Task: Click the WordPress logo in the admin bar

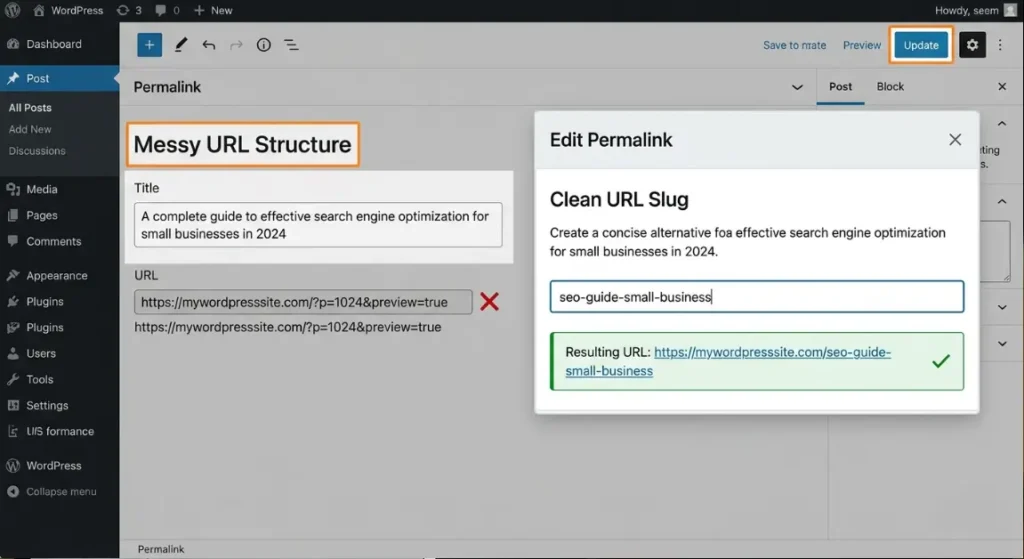Action: [x=12, y=10]
